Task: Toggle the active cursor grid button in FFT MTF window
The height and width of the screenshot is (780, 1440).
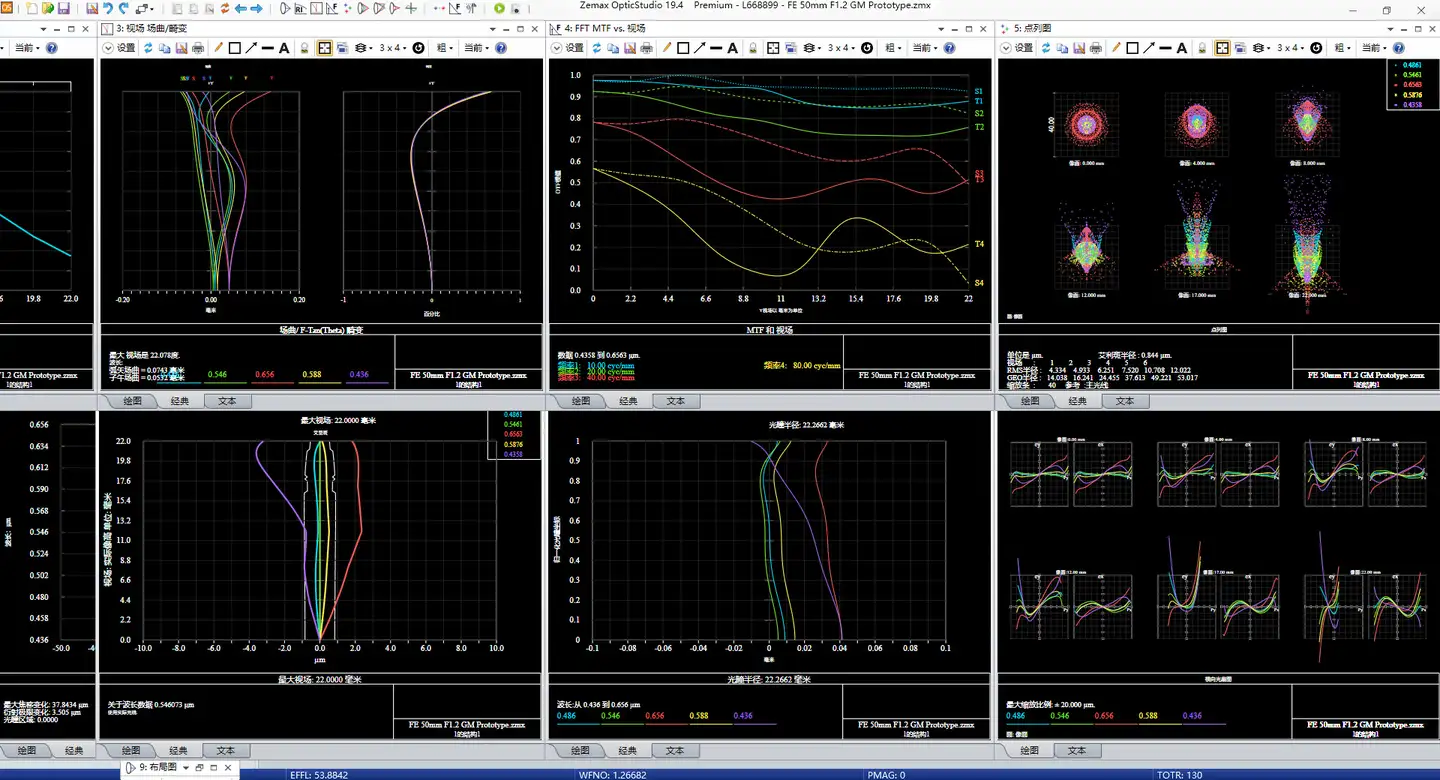Action: 772,48
